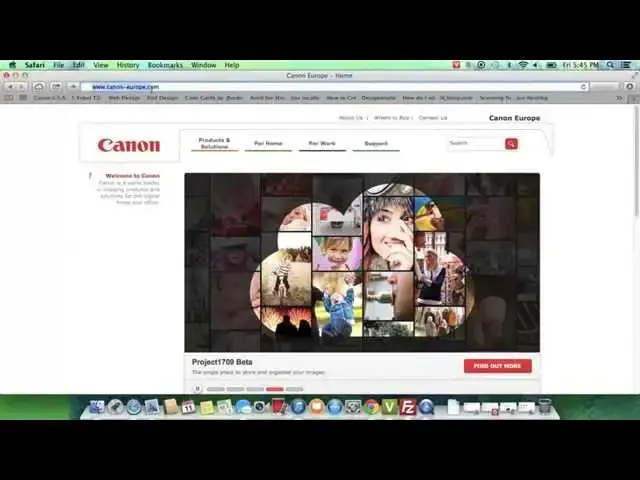
Task: Click the page vertical scrollbar
Action: click(x=636, y=161)
